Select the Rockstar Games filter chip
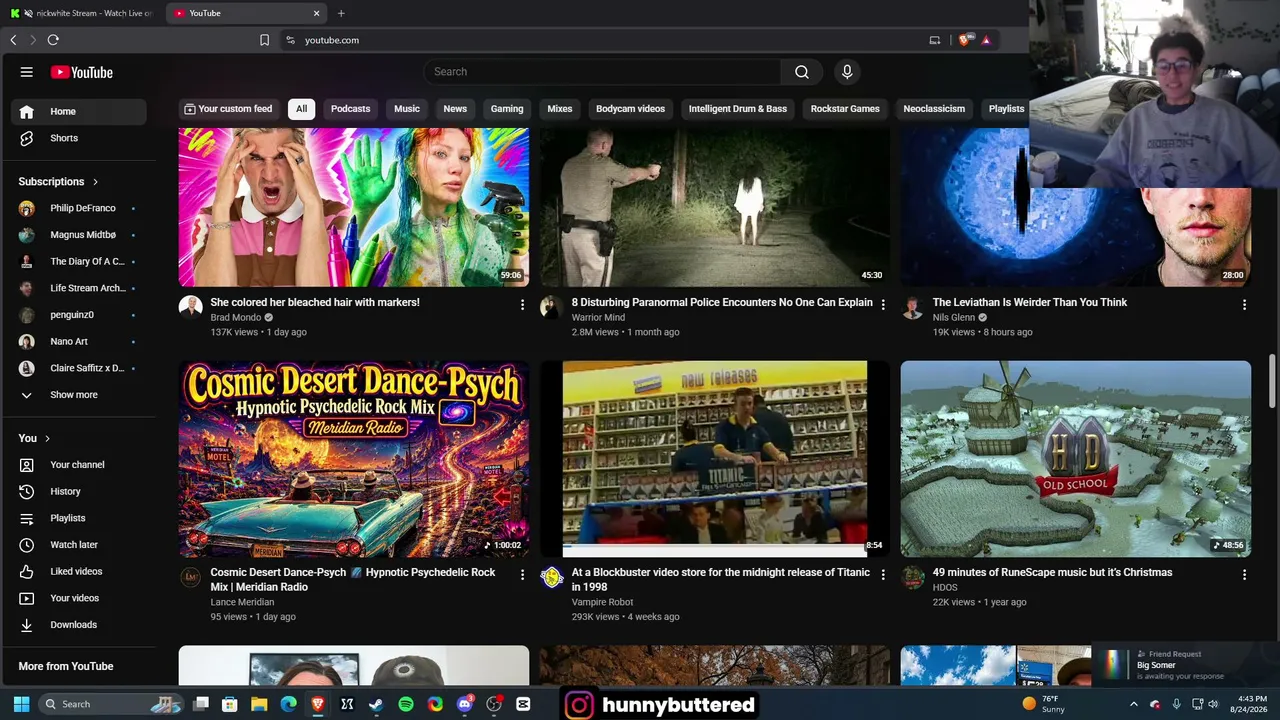The height and width of the screenshot is (720, 1280). [845, 108]
